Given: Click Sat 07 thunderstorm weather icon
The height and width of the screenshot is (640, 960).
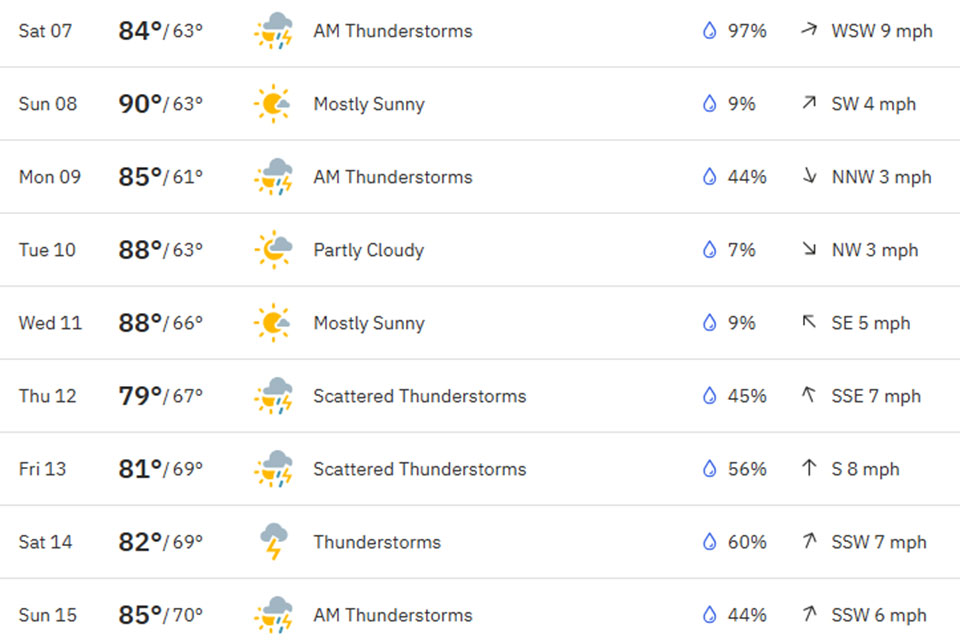Looking at the screenshot, I should 272,31.
